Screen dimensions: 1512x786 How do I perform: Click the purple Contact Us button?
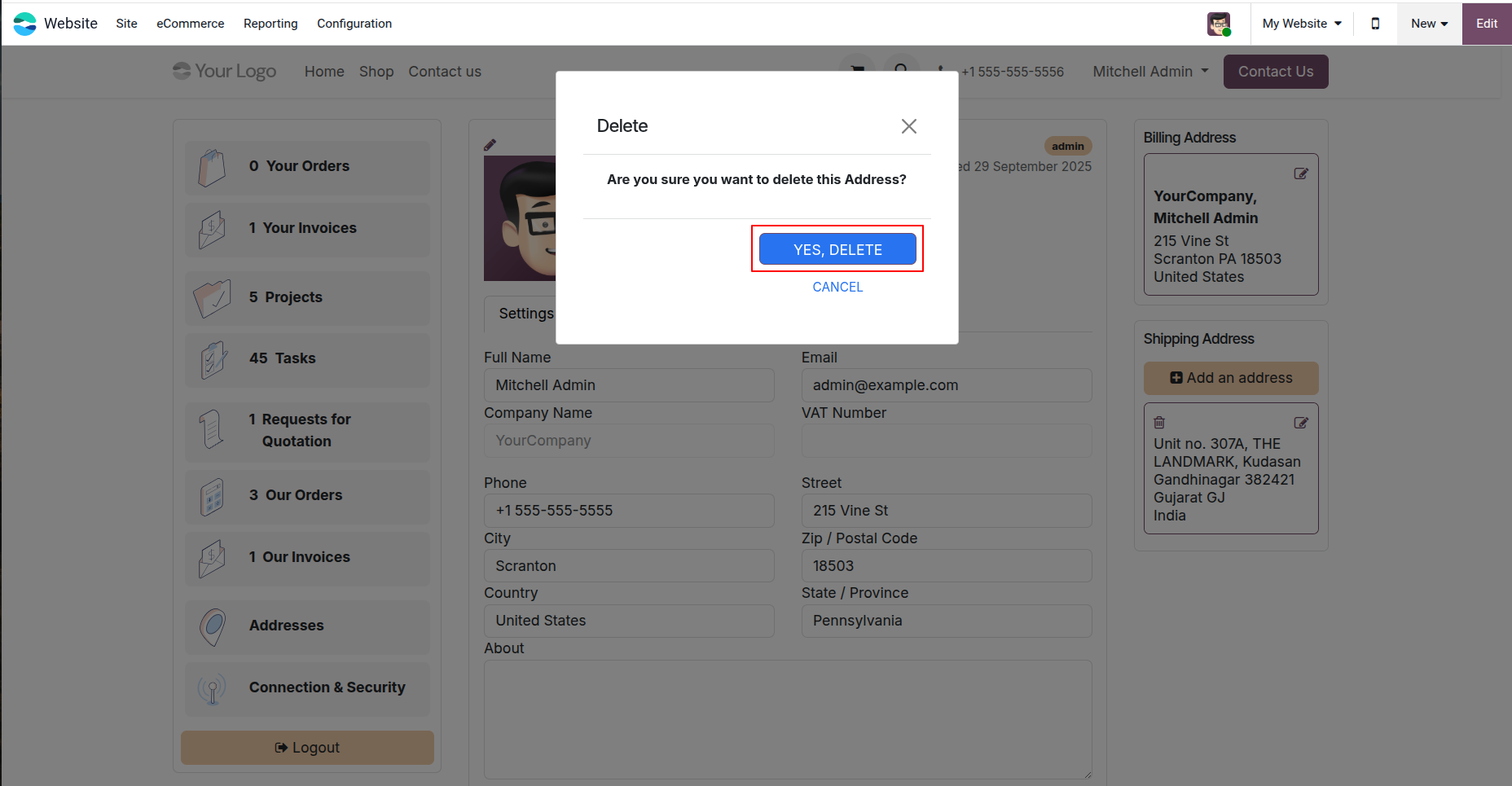click(1276, 72)
